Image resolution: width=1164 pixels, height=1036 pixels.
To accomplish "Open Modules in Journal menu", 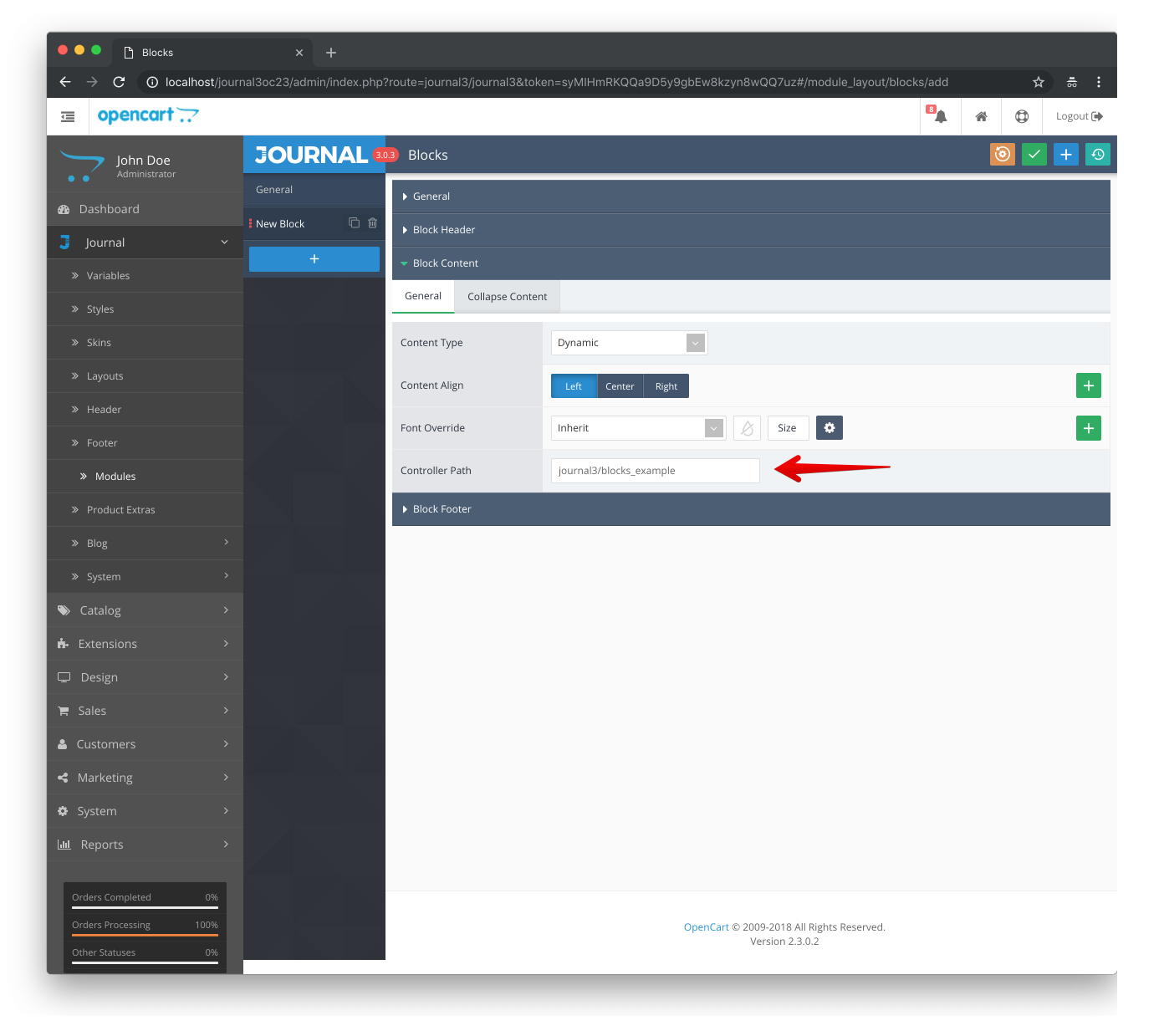I will [x=145, y=477].
